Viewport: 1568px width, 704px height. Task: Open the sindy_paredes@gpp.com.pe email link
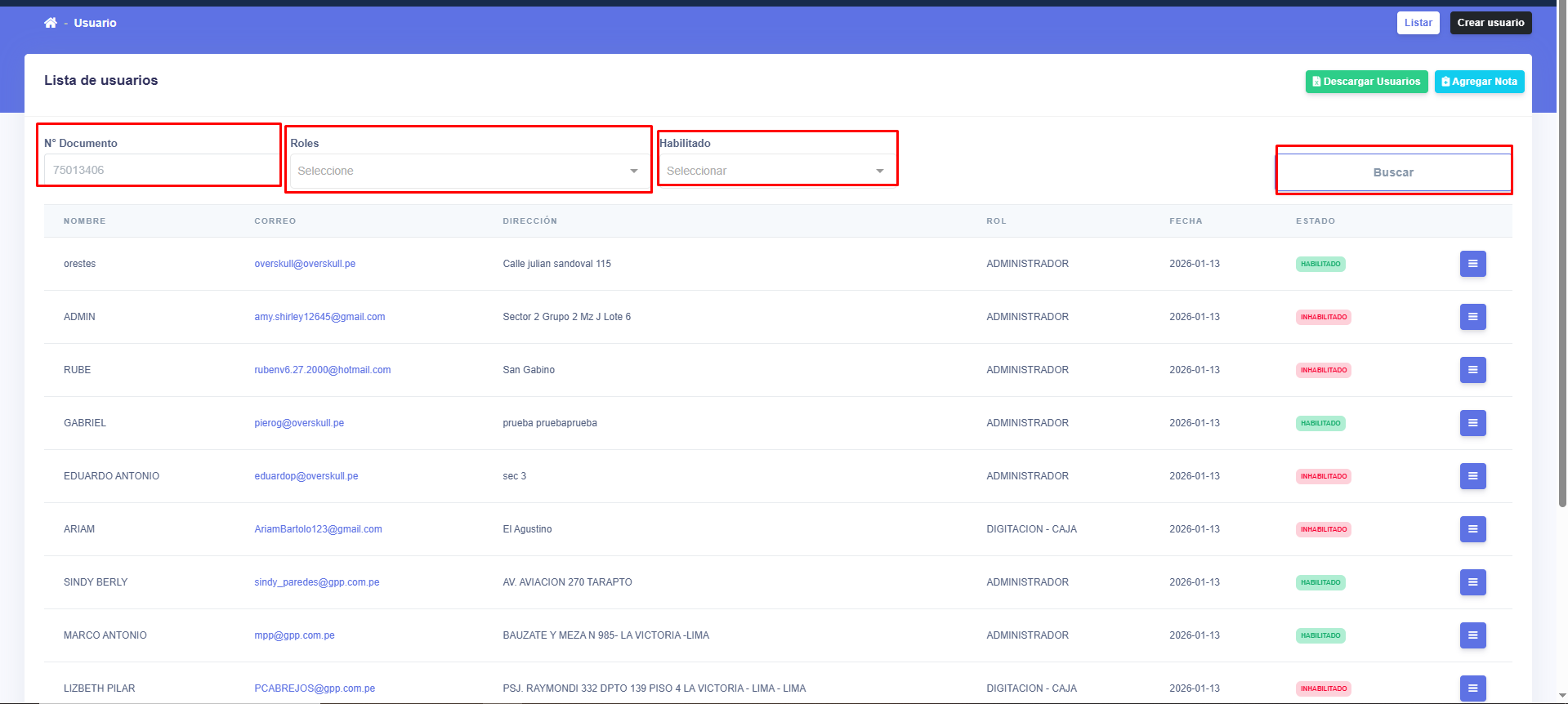(317, 582)
